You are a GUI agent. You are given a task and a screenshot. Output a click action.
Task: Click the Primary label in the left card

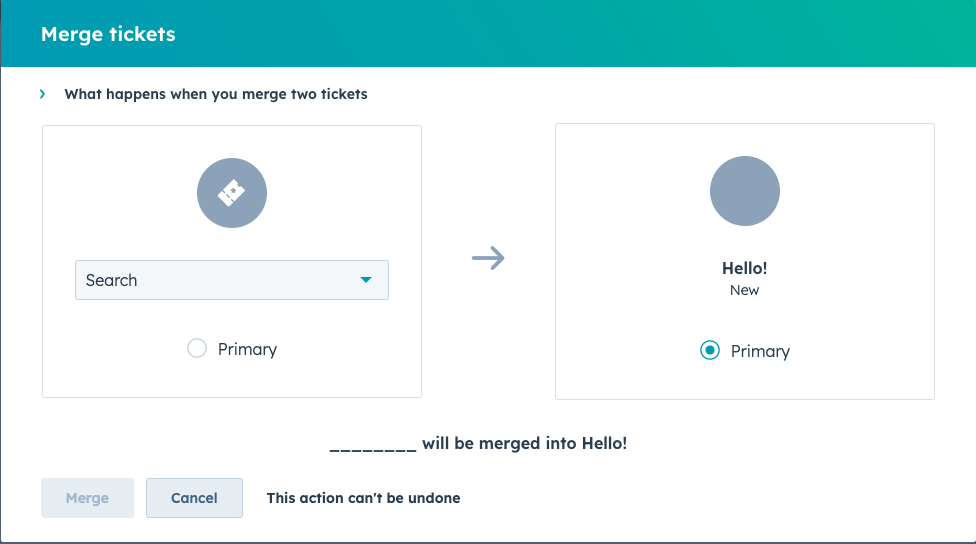(247, 349)
